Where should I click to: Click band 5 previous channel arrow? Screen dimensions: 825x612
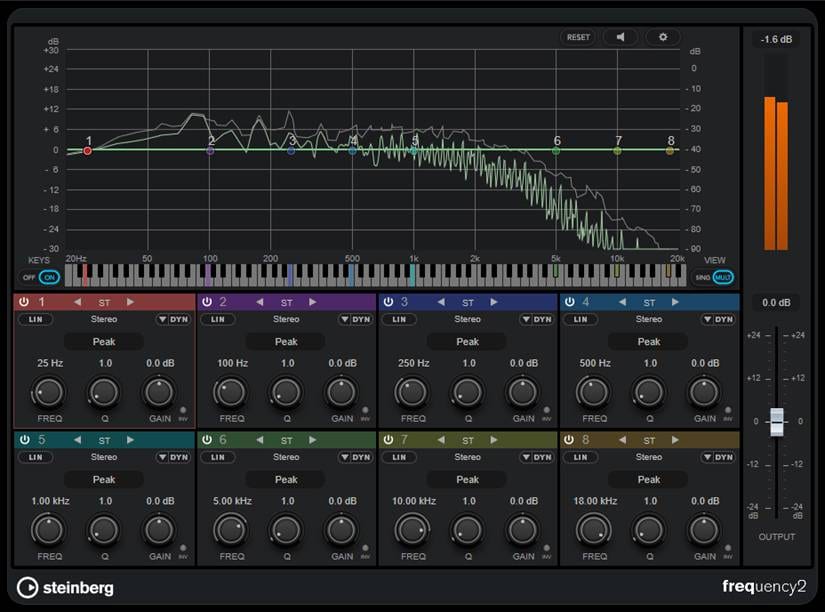[78, 440]
